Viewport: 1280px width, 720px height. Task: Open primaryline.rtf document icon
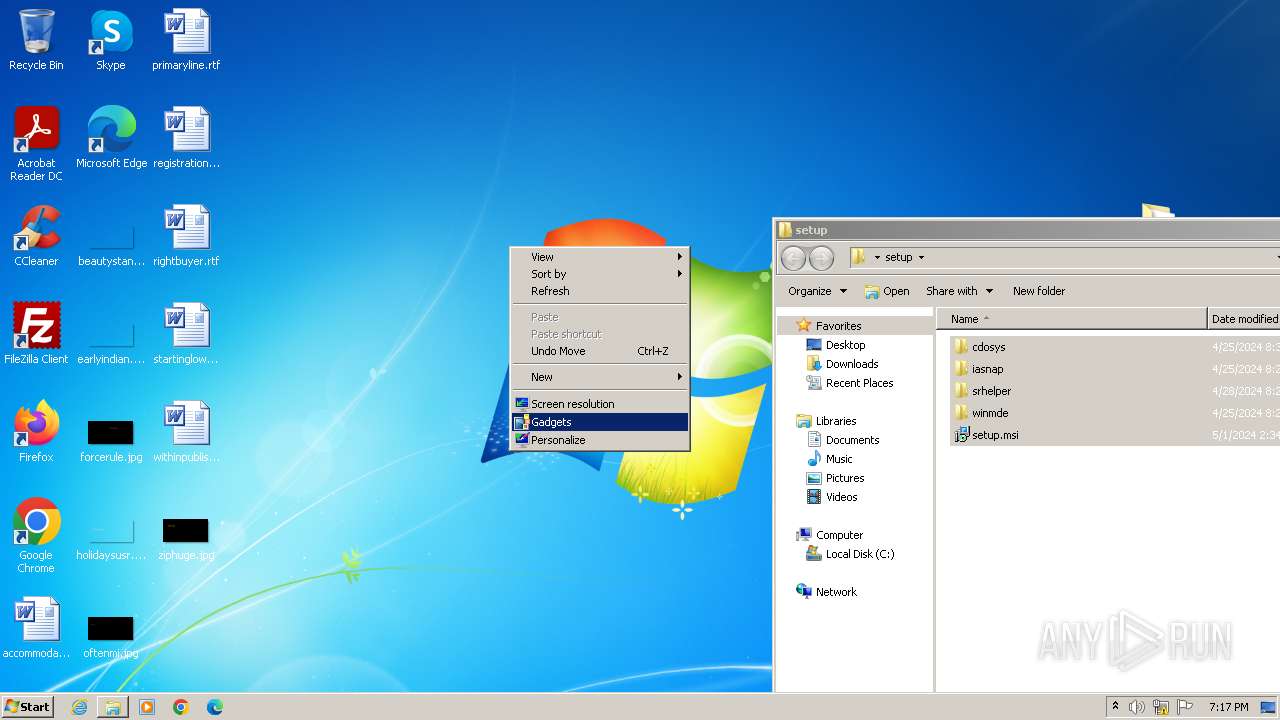[186, 40]
